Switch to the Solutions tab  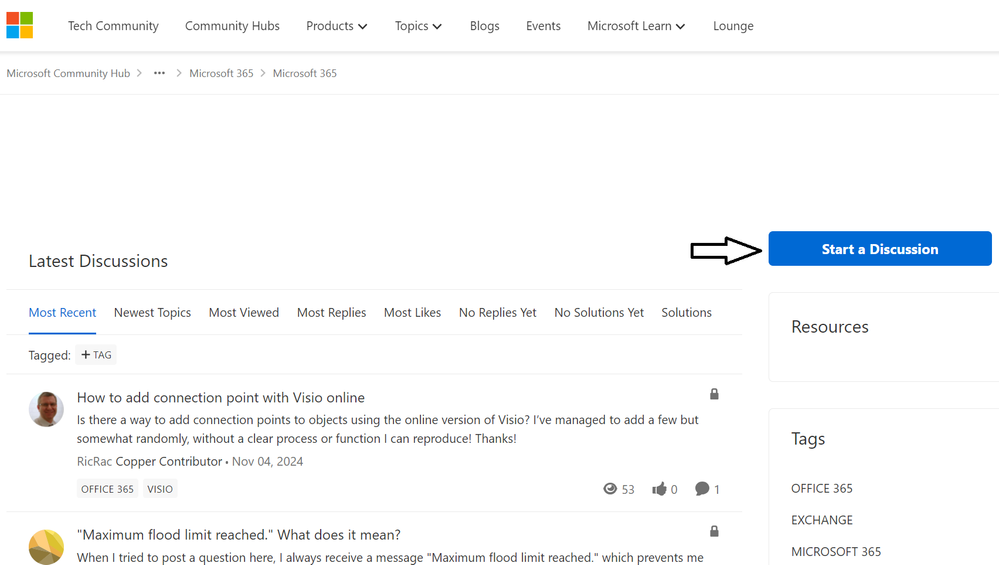click(x=686, y=313)
